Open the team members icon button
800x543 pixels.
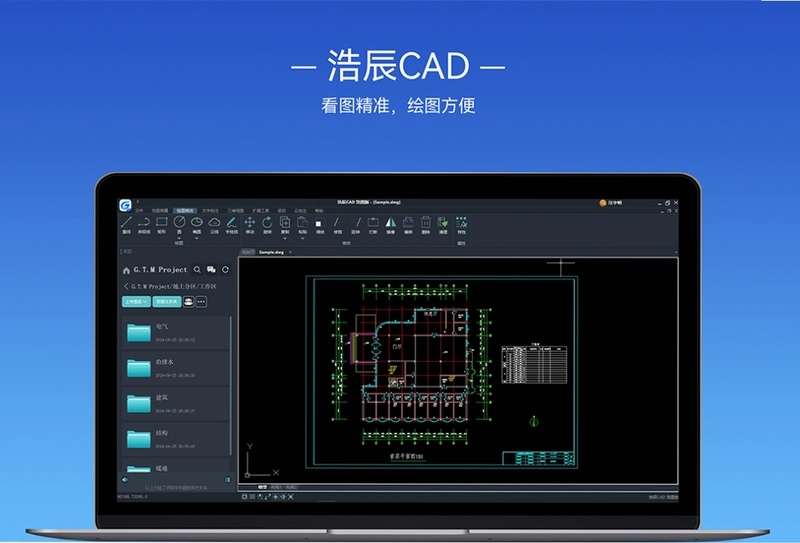tap(188, 302)
